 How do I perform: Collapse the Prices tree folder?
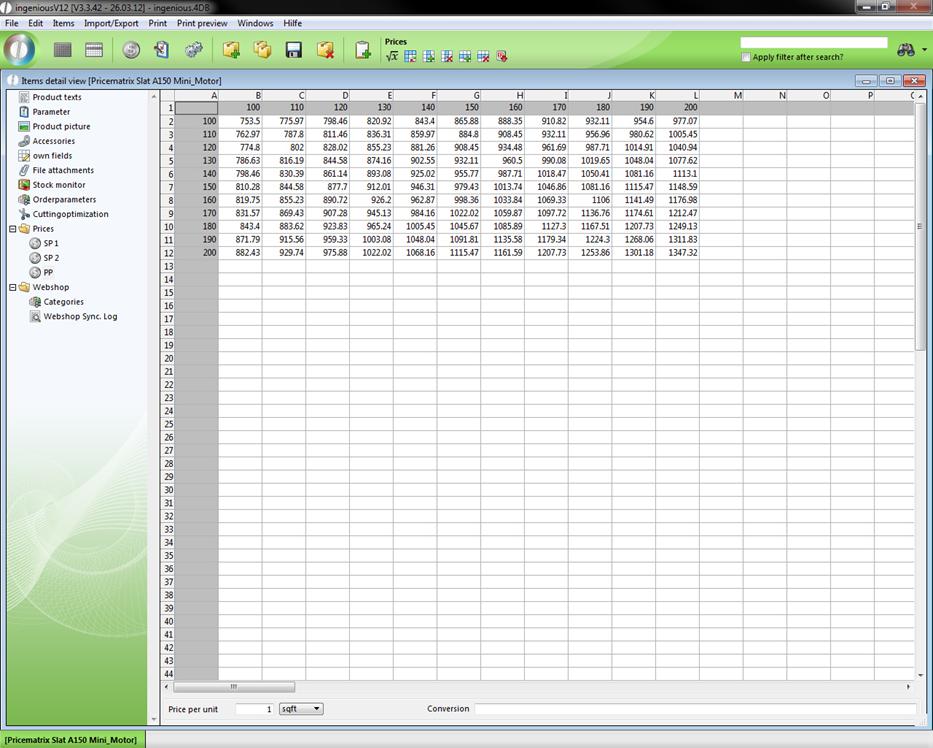[x=12, y=229]
